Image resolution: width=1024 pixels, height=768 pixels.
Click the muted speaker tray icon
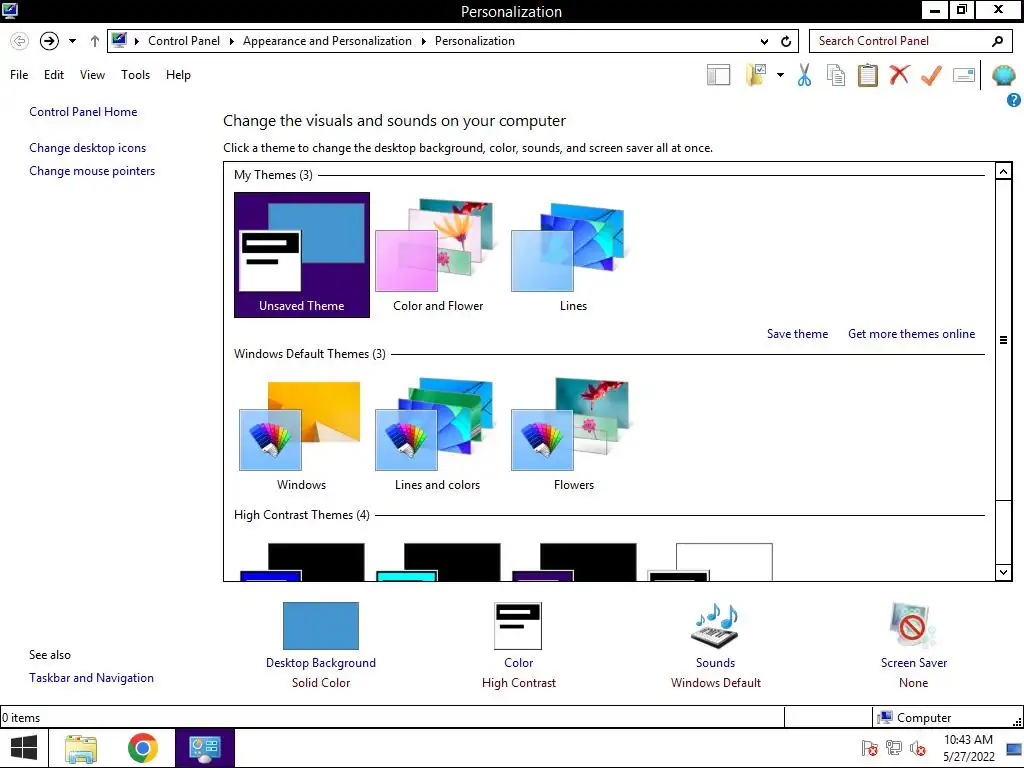tap(918, 748)
